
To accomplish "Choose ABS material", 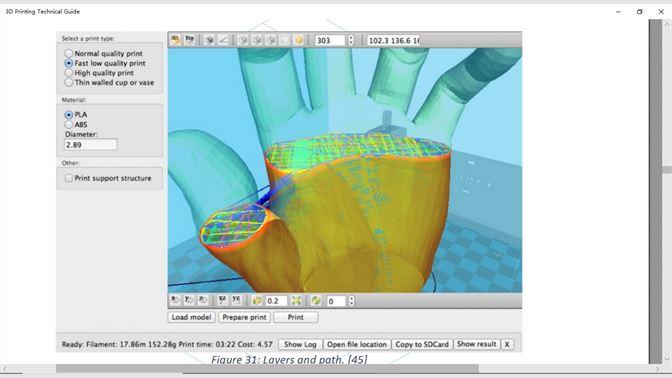I will pyautogui.click(x=76, y=124).
